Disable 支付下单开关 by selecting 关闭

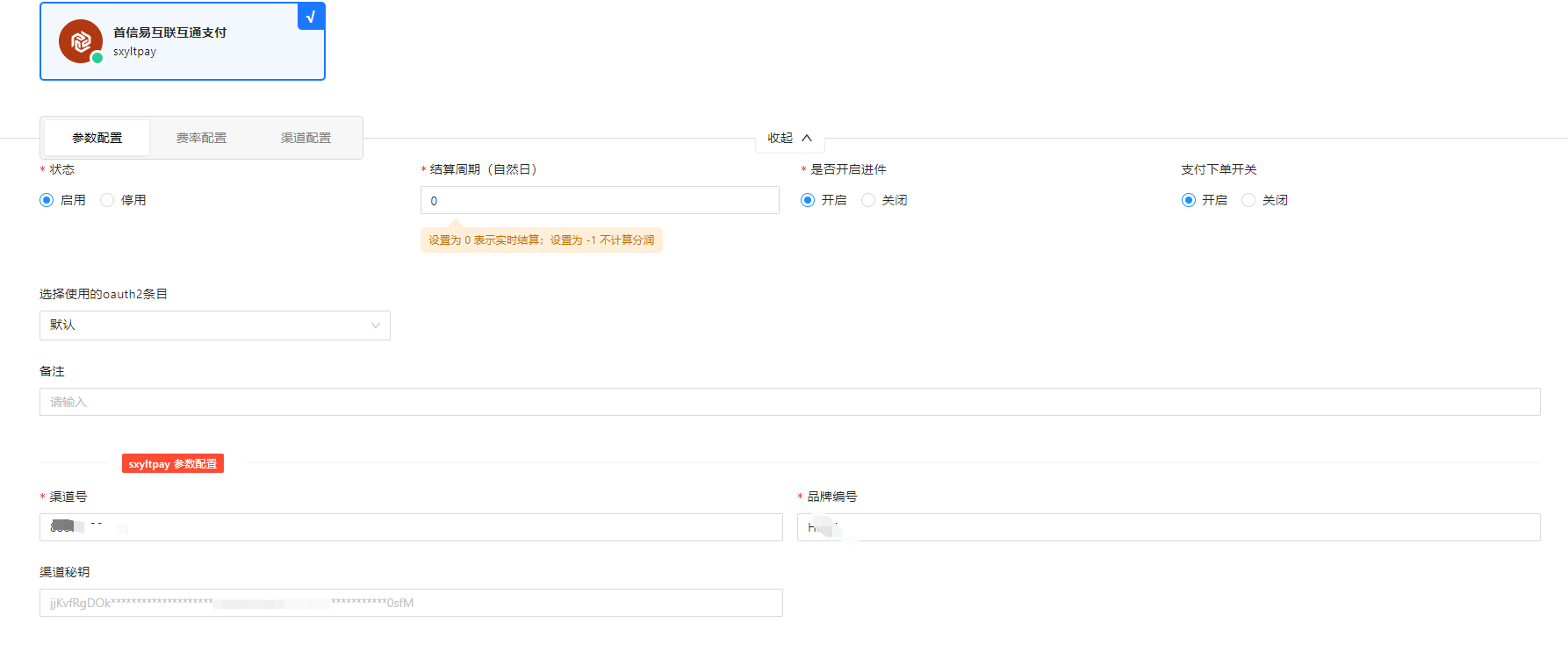coord(1248,200)
